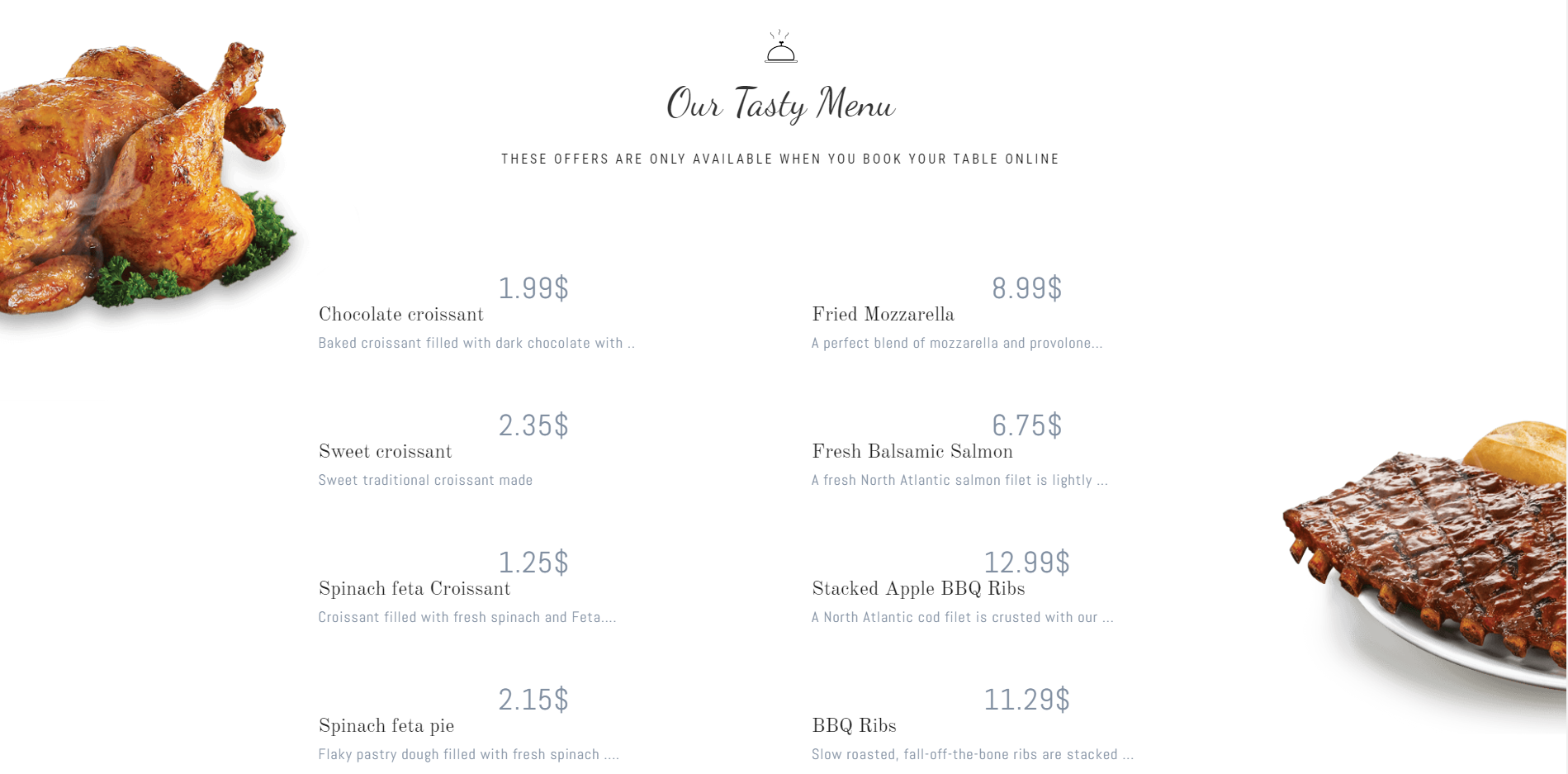Image resolution: width=1568 pixels, height=774 pixels.
Task: Select the Spinach feta Croissant title
Action: point(415,589)
